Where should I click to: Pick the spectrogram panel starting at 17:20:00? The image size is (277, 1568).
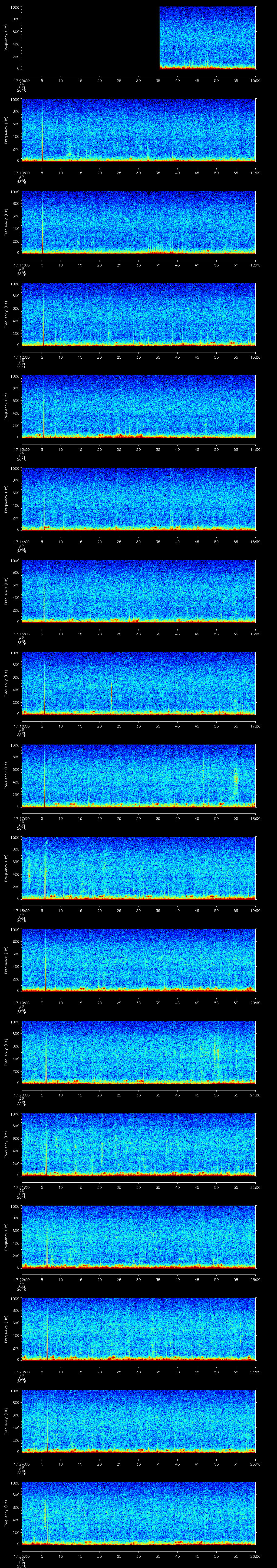pos(139,1052)
